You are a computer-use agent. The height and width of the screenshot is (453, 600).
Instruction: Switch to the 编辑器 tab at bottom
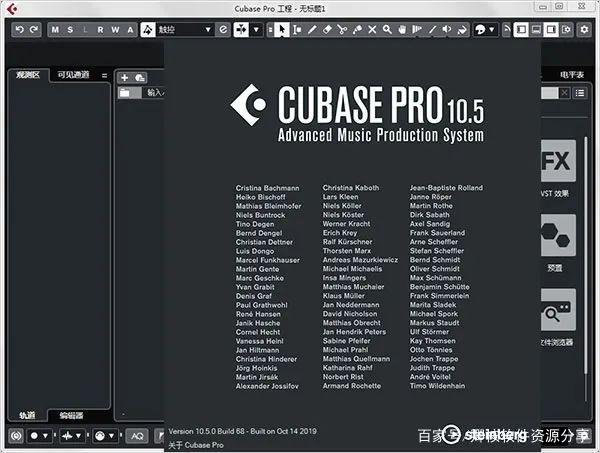[x=72, y=416]
